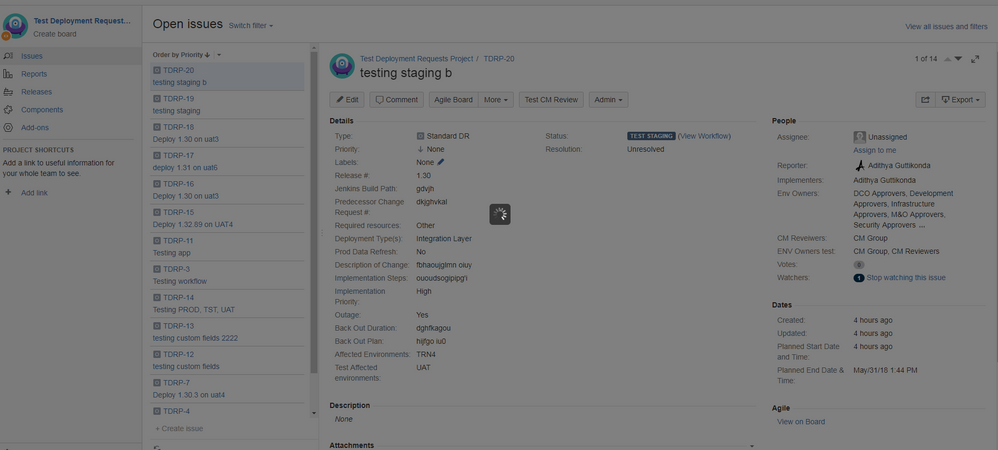Open the Admin dropdown
This screenshot has height=450, width=998.
click(608, 100)
